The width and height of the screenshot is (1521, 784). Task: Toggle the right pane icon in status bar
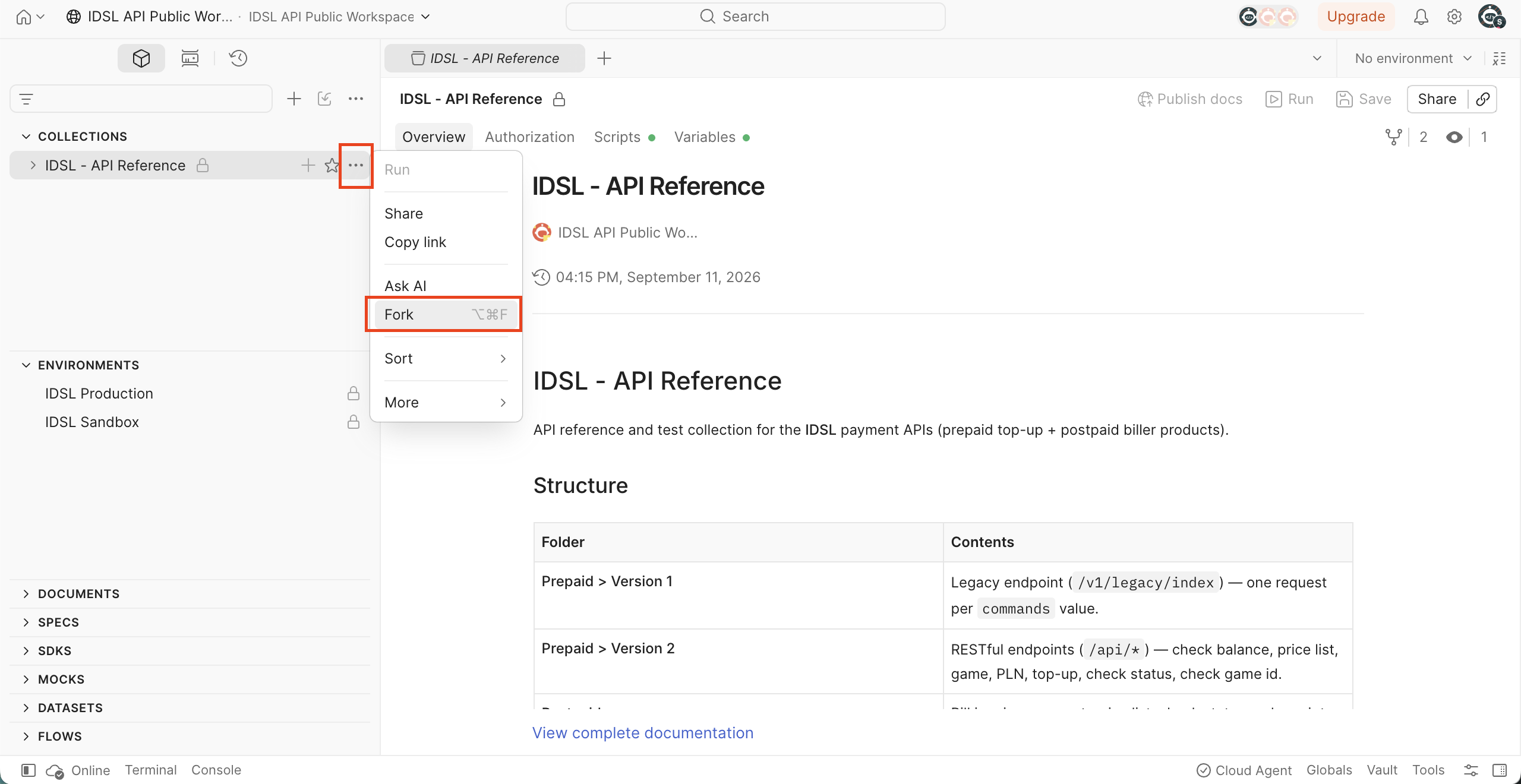tap(1500, 770)
